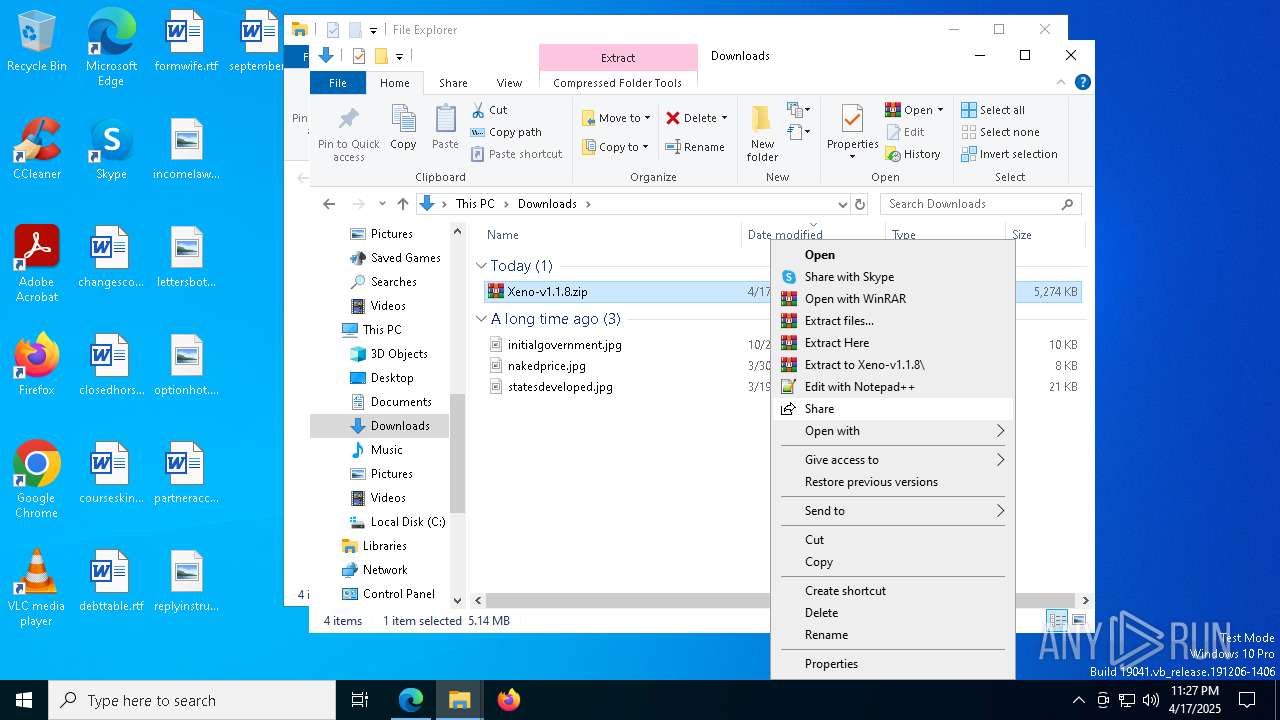Viewport: 1280px width, 720px height.
Task: Select the Google Chrome desktop icon
Action: coord(37,480)
